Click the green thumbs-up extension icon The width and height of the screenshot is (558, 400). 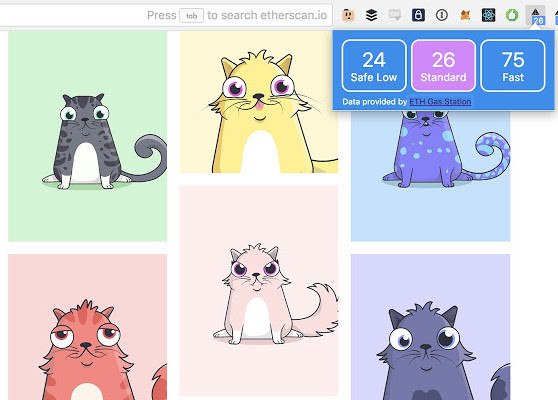[x=512, y=15]
